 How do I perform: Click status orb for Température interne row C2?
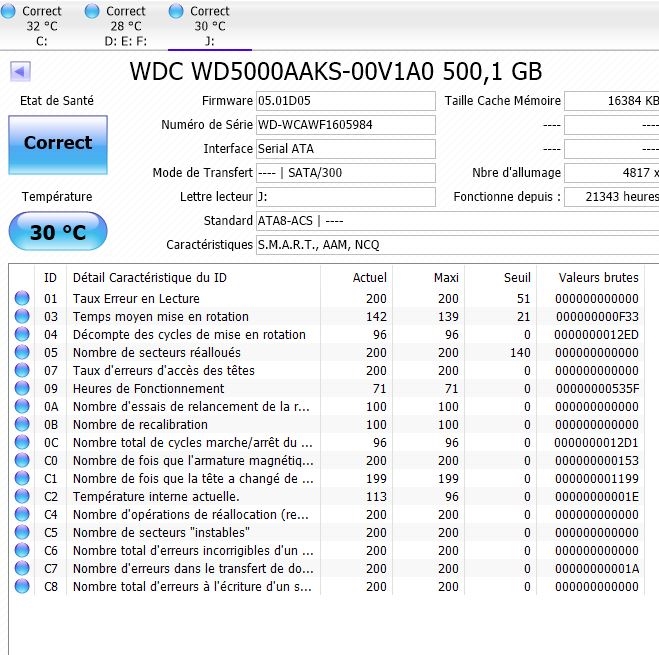(x=22, y=497)
